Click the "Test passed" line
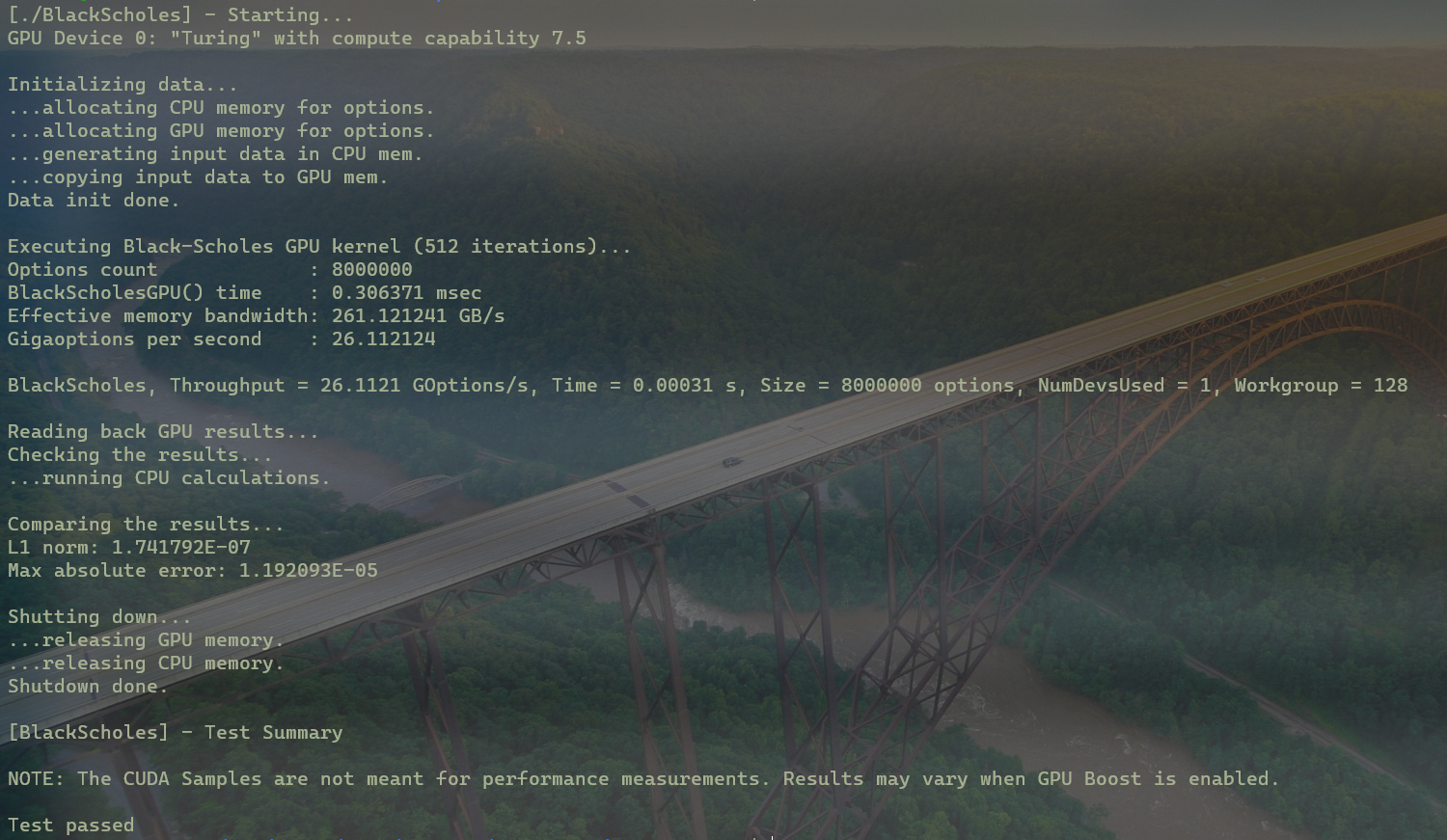 [71, 826]
